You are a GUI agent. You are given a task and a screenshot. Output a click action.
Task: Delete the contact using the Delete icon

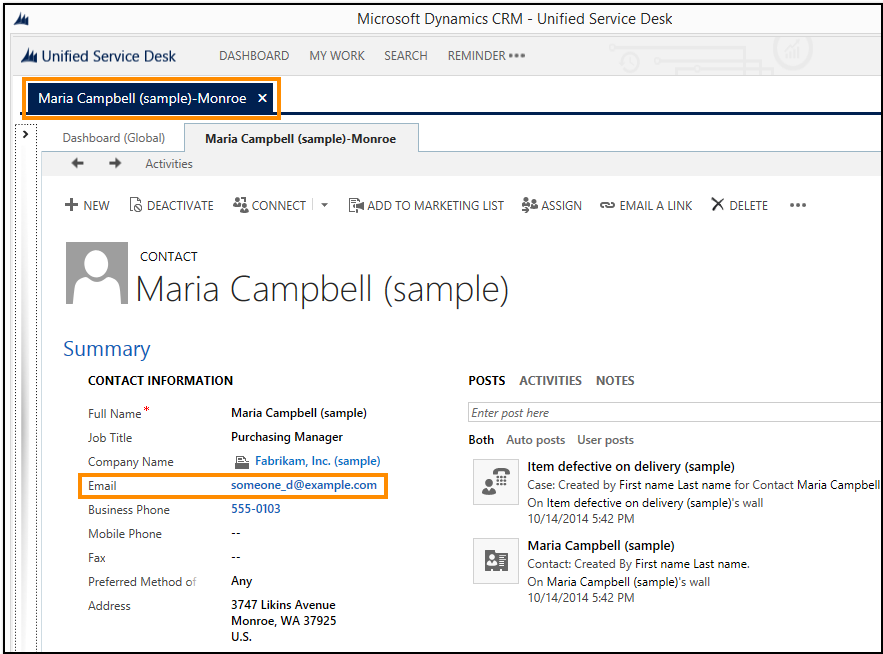739,205
